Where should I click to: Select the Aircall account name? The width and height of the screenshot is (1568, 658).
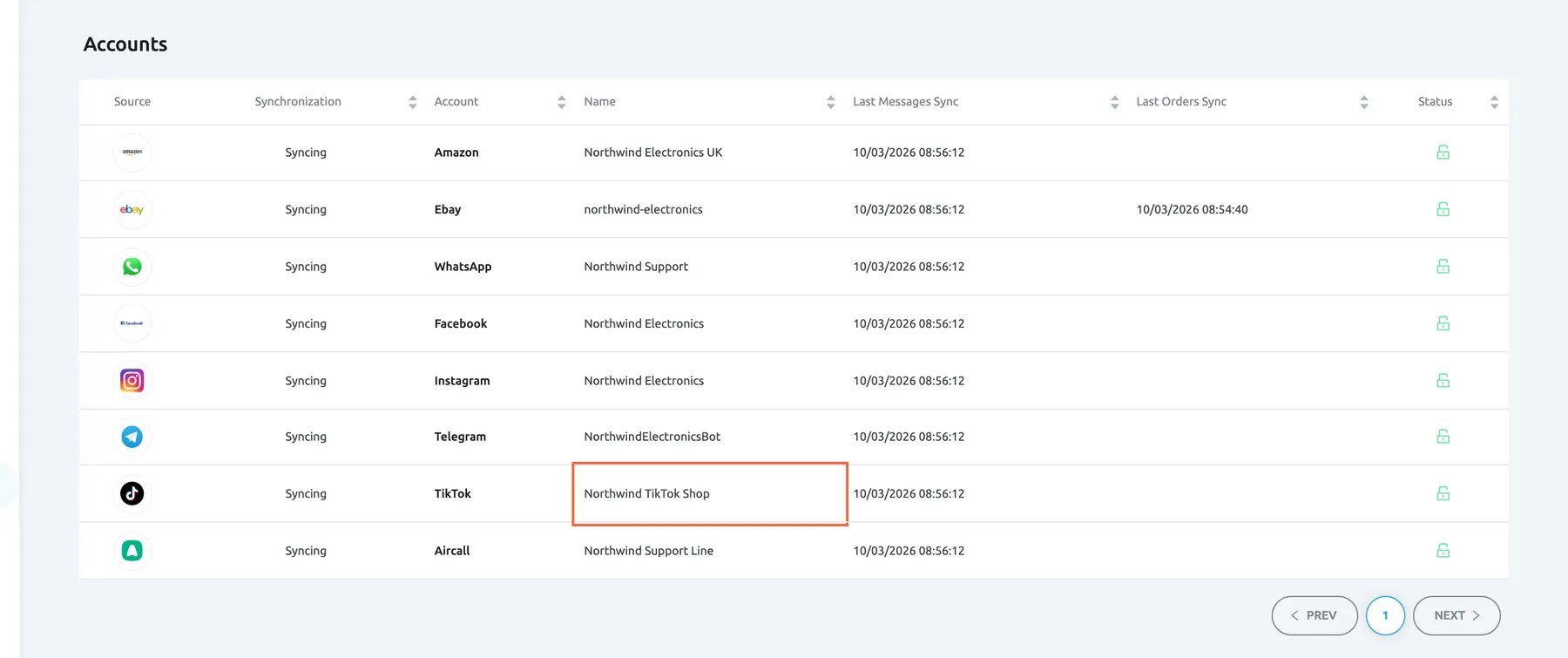click(452, 551)
